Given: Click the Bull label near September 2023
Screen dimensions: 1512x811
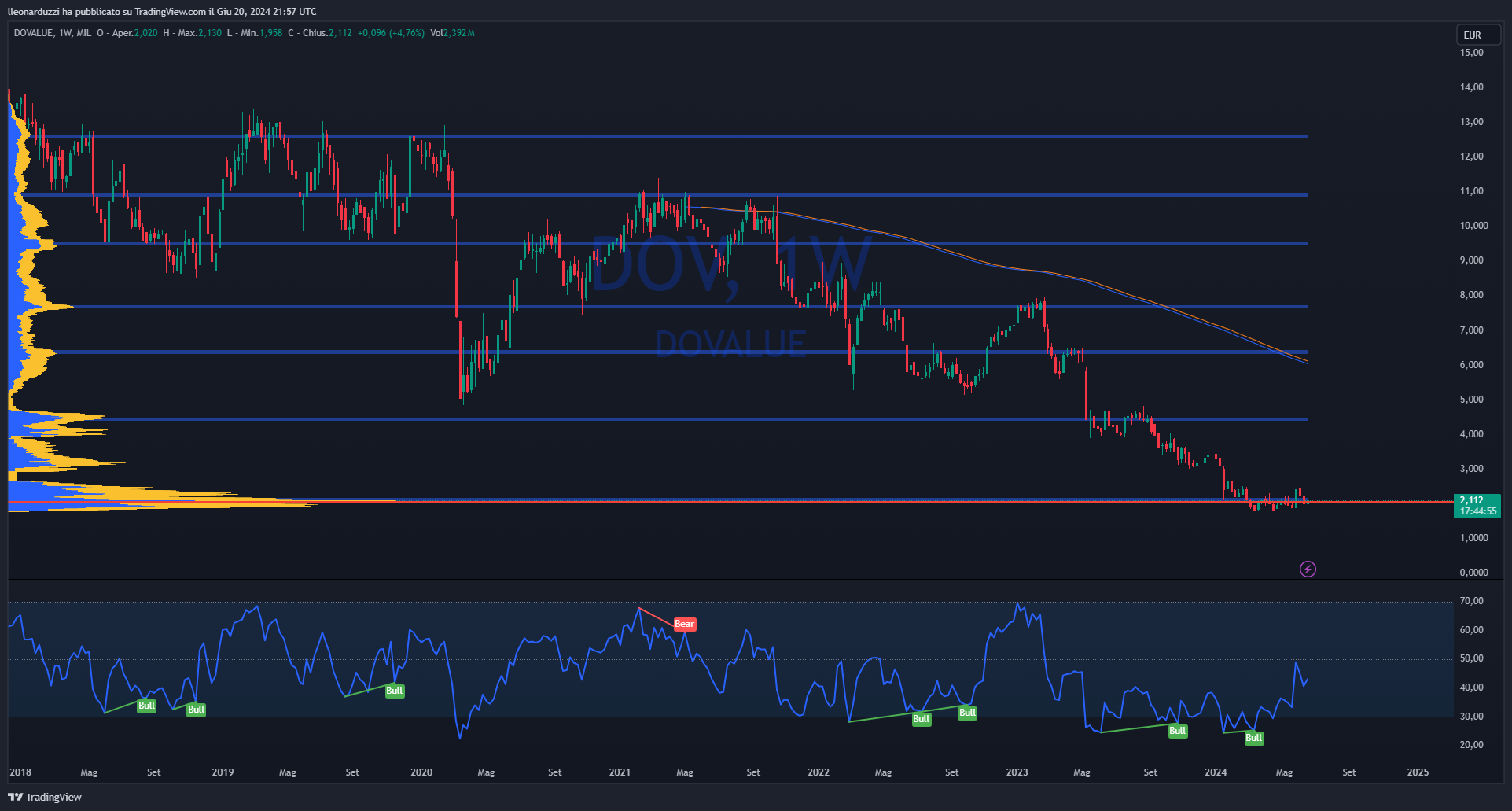Looking at the screenshot, I should [x=1177, y=731].
